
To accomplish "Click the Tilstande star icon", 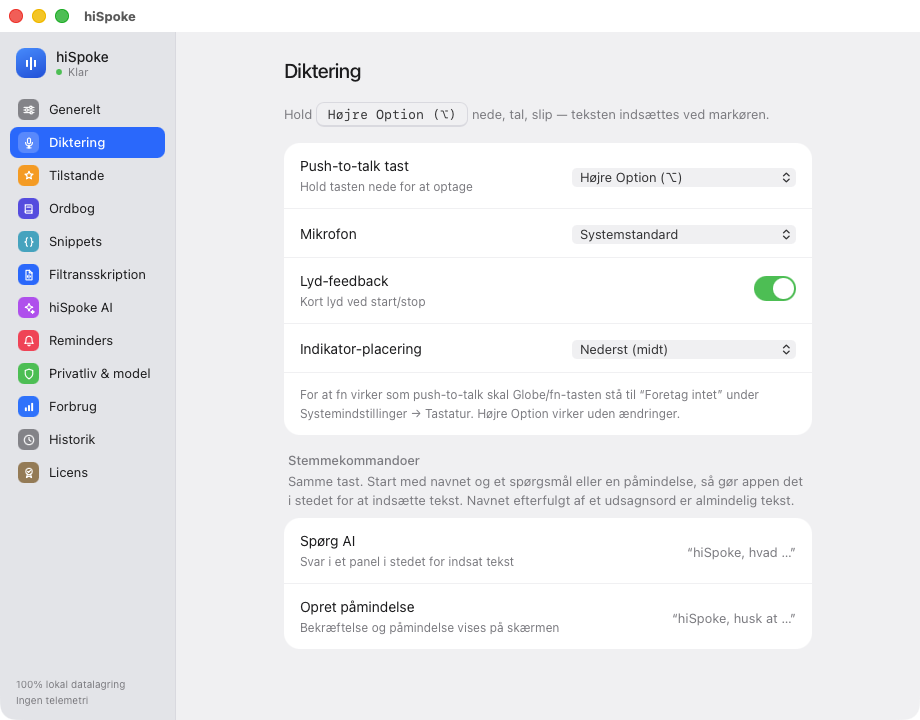I will 28,175.
